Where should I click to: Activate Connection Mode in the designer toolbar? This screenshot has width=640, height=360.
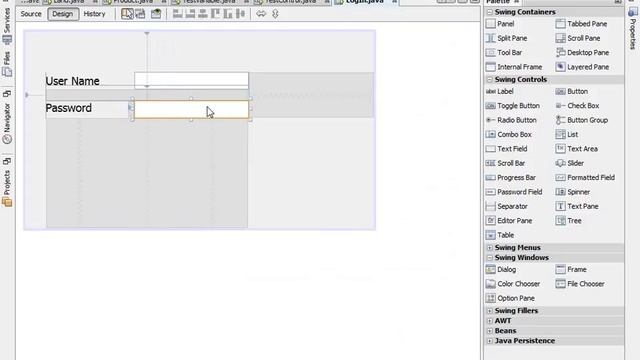(x=140, y=14)
